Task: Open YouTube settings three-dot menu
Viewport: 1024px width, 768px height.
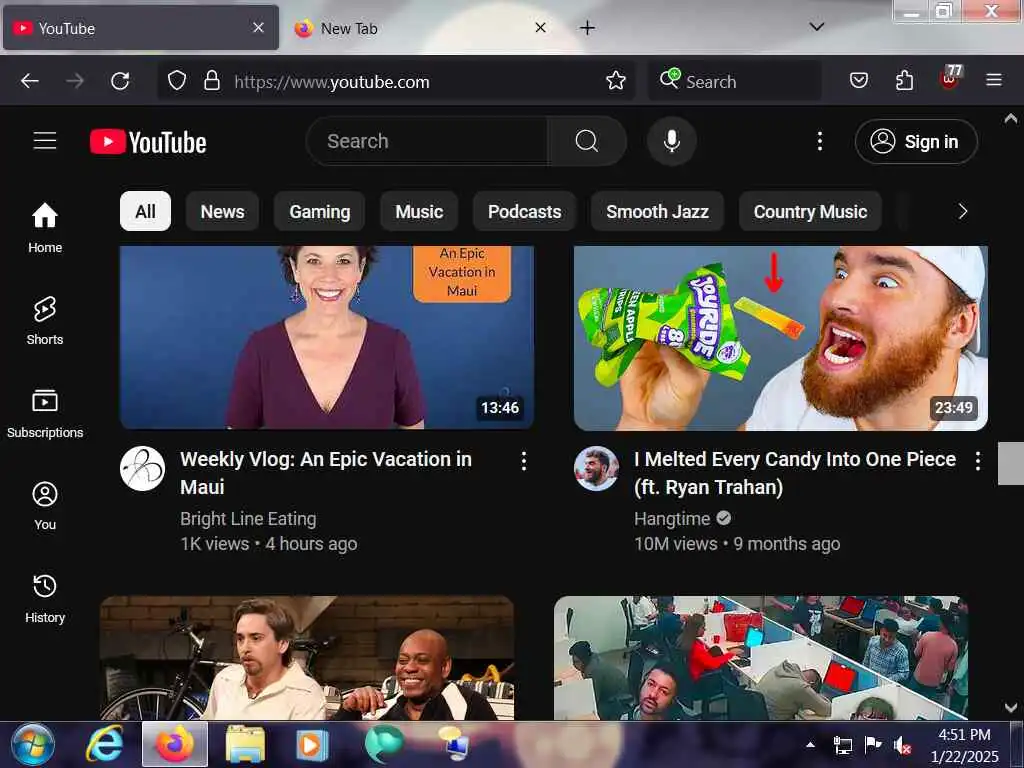Action: pyautogui.click(x=820, y=141)
